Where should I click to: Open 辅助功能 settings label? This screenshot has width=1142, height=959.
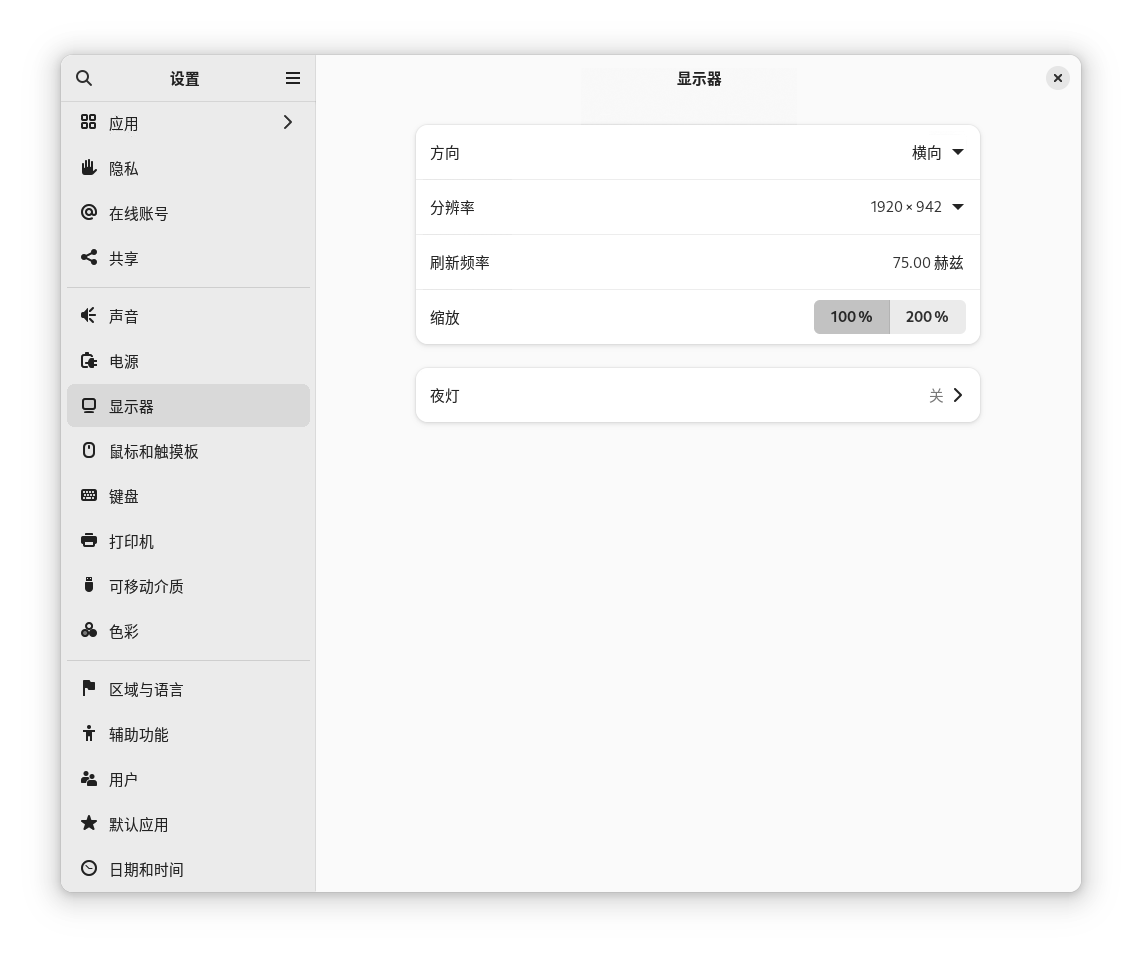tap(138, 735)
